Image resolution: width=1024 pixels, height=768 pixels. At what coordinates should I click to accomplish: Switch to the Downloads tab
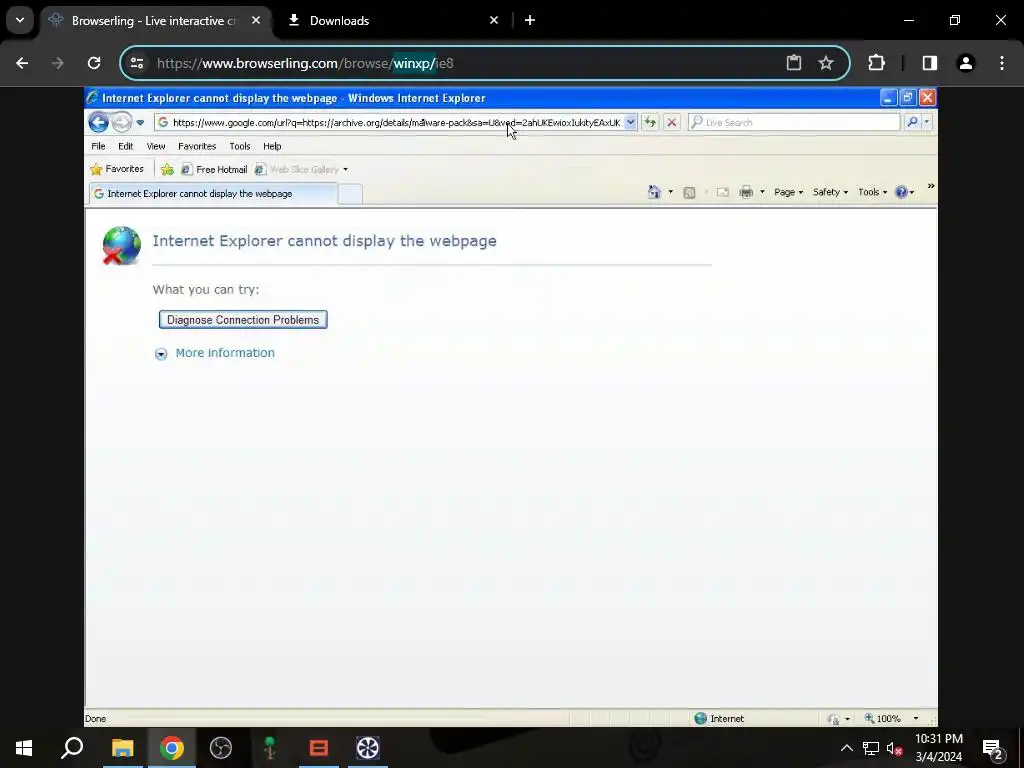[x=392, y=21]
